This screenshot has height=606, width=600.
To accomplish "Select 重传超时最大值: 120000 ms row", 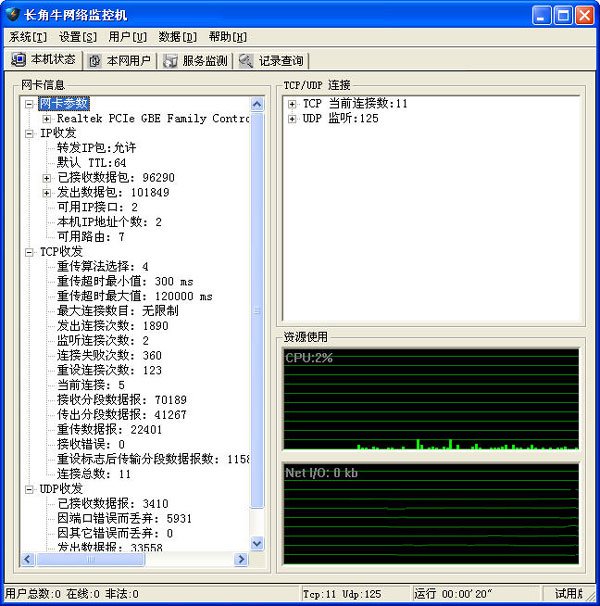I will click(135, 296).
